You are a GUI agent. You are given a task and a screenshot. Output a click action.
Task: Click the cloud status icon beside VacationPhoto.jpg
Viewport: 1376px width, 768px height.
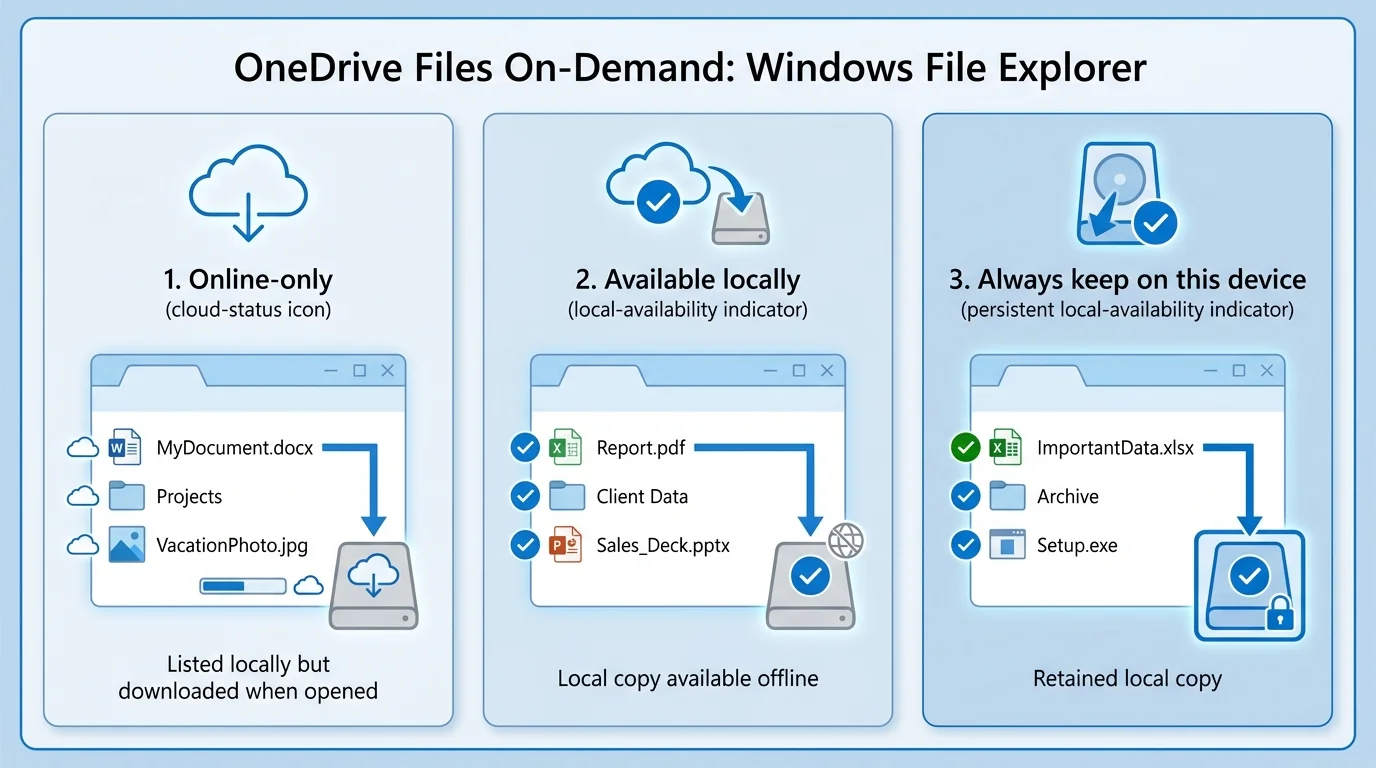coord(82,545)
